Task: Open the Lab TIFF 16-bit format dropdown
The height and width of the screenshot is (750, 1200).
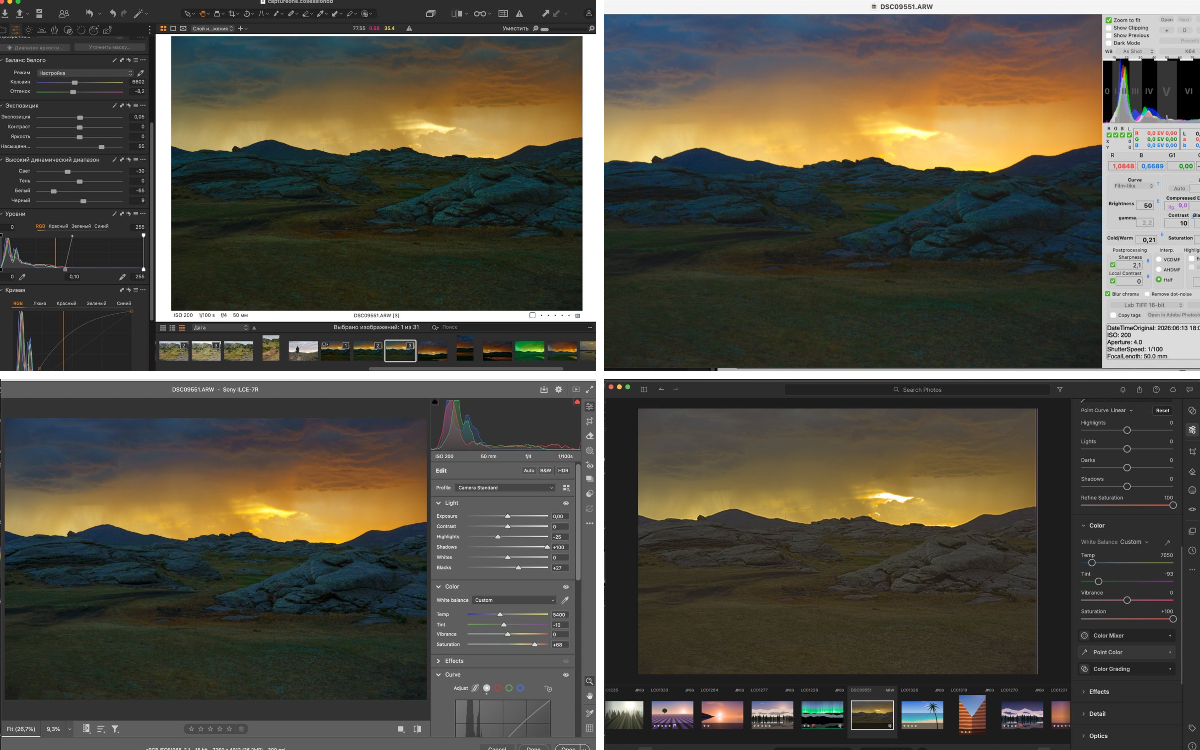Action: 1146,304
